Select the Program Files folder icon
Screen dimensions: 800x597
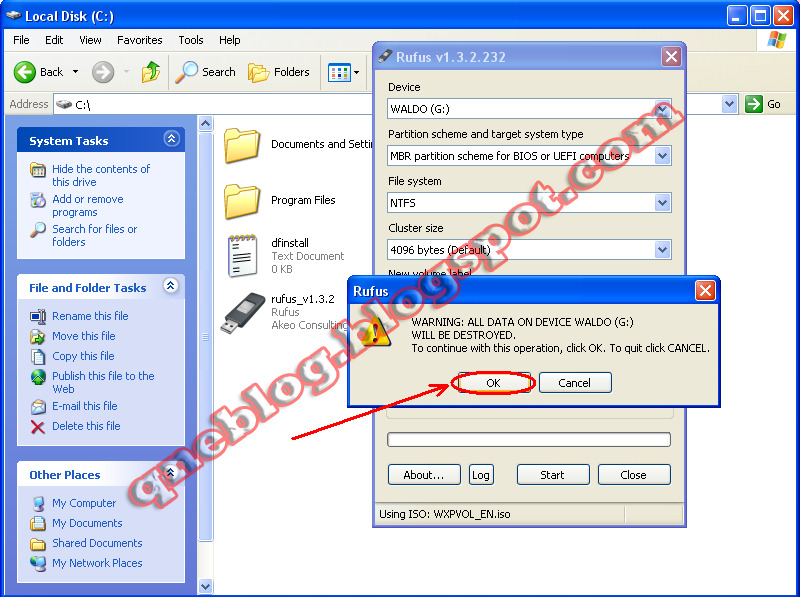(x=242, y=201)
